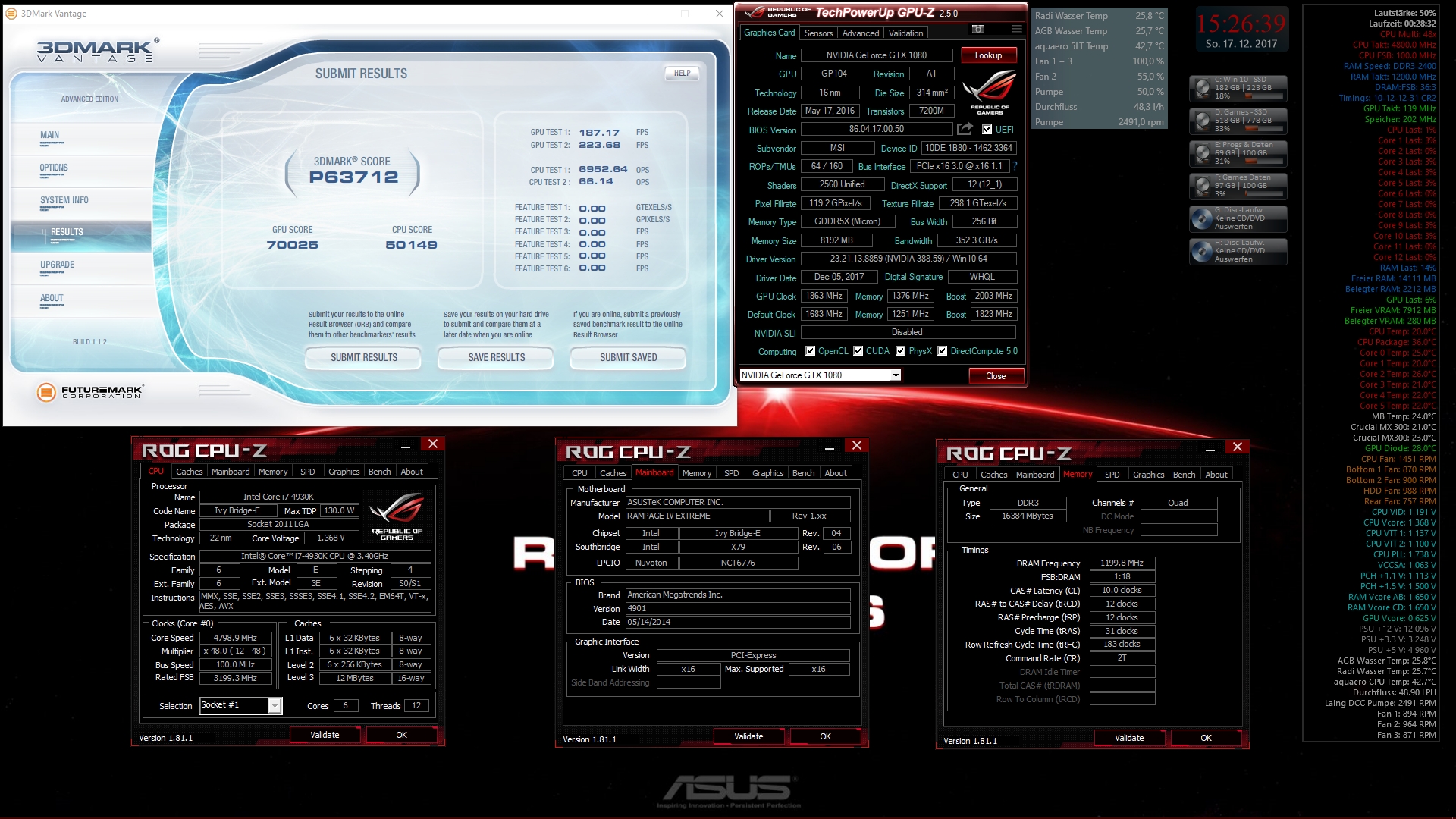The image size is (1456, 819).
Task: Open Graphics tab in CPU-Z Memory window
Action: tap(1148, 475)
